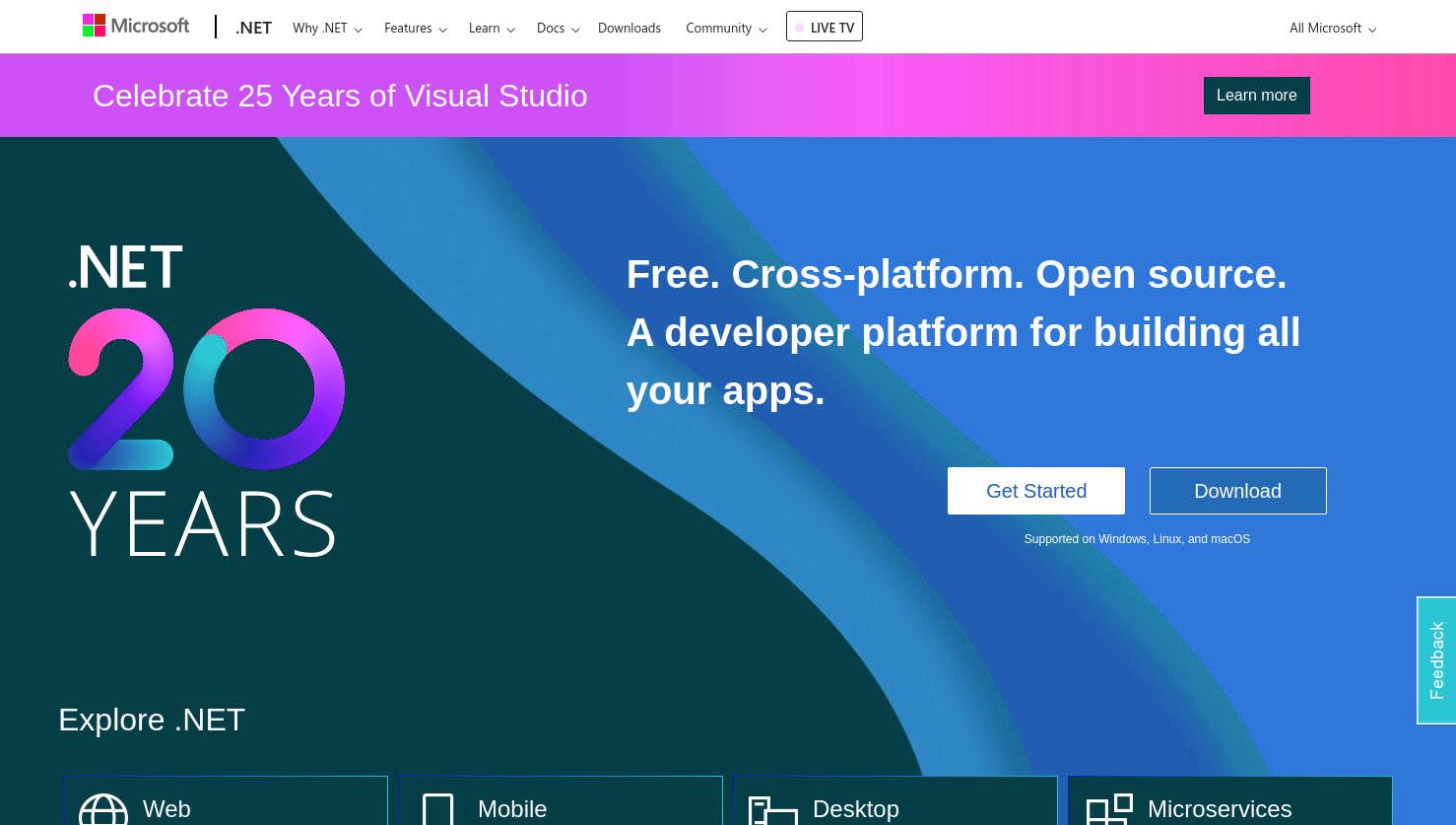
Task: Click 'Supported on Windows, Linux, and macOS' text
Action: [x=1137, y=539]
